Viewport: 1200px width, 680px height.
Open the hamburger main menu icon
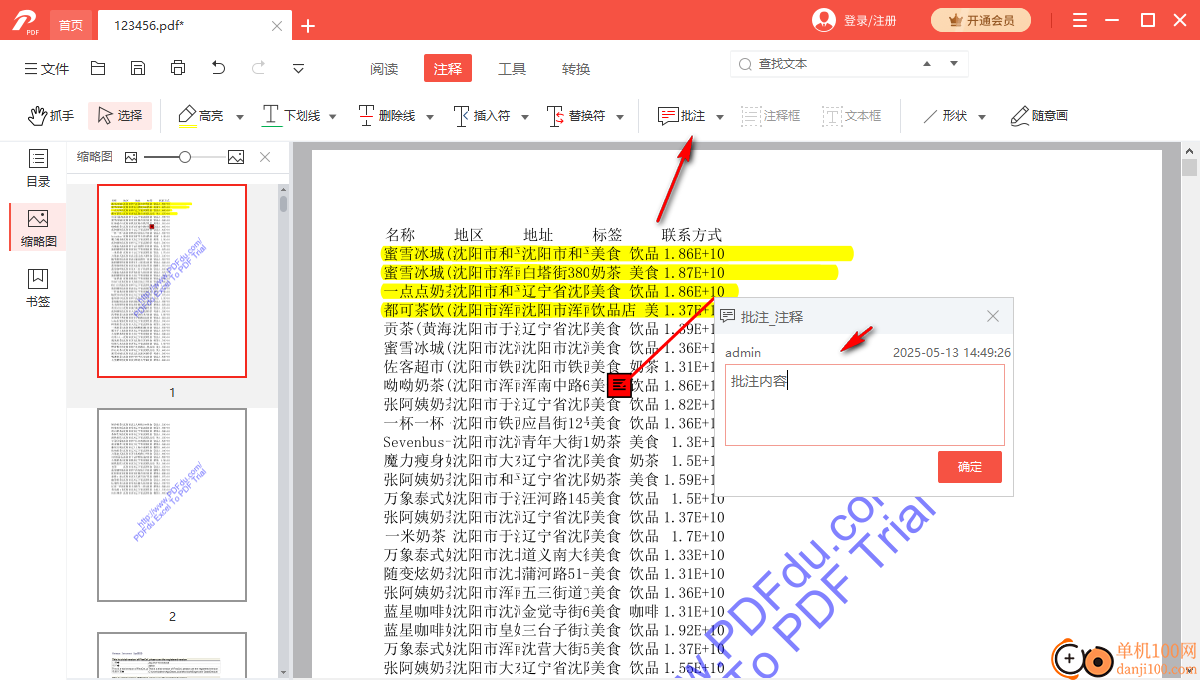[x=1080, y=20]
